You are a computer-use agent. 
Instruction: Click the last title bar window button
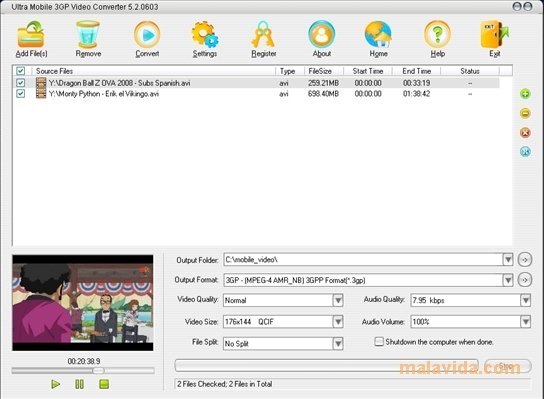(x=527, y=7)
